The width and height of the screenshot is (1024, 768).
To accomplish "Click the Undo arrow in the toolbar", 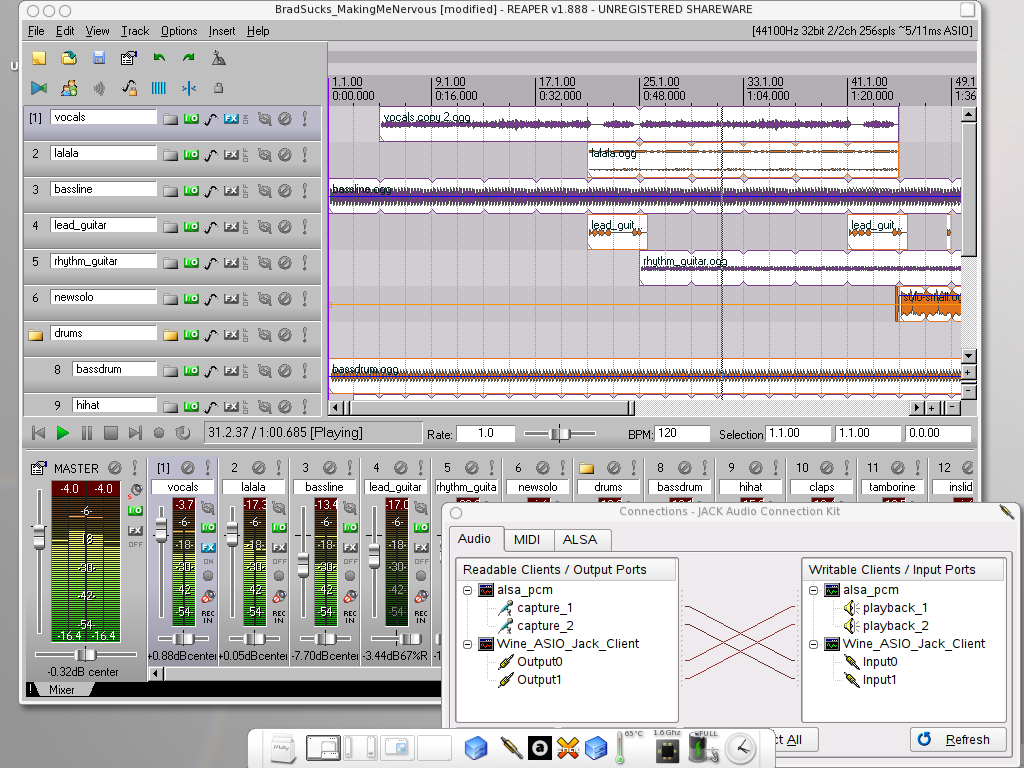I will [159, 57].
